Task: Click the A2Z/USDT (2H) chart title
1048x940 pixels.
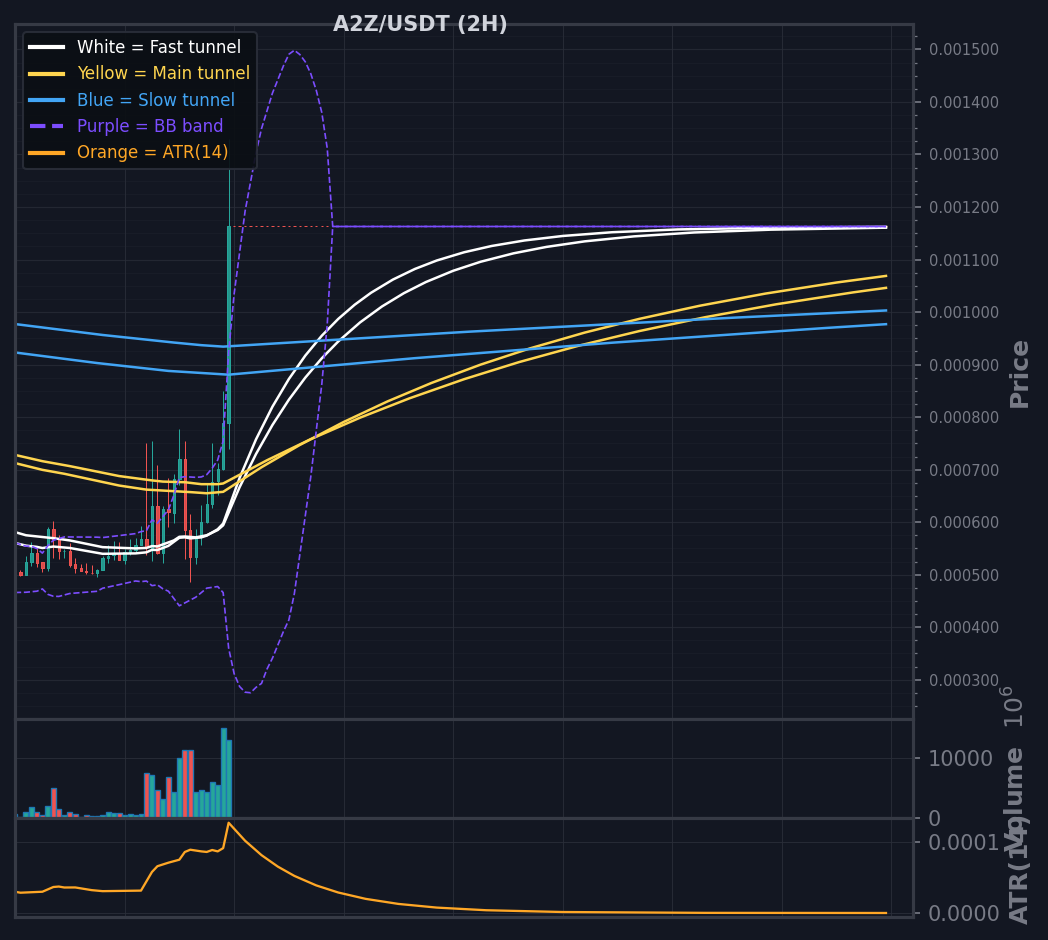Action: coord(420,24)
